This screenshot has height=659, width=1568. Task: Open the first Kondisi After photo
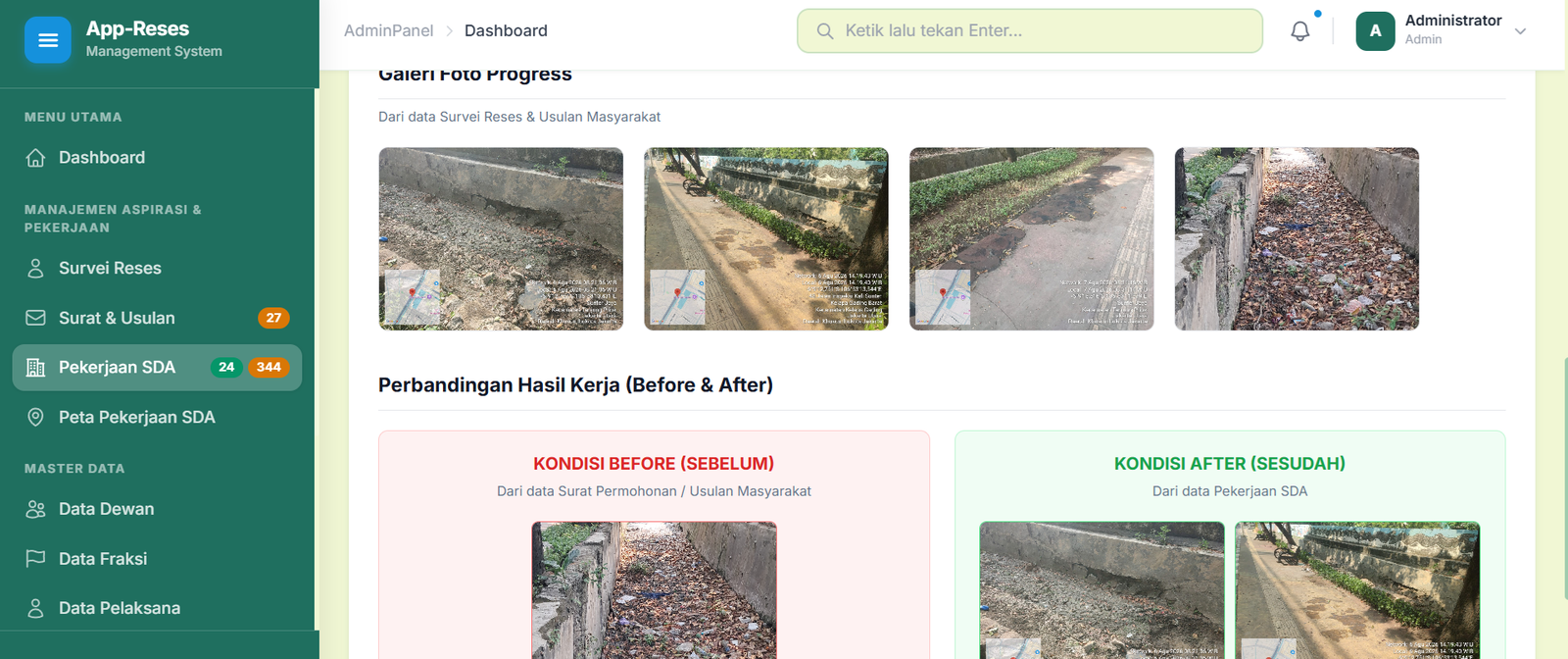click(x=1102, y=590)
